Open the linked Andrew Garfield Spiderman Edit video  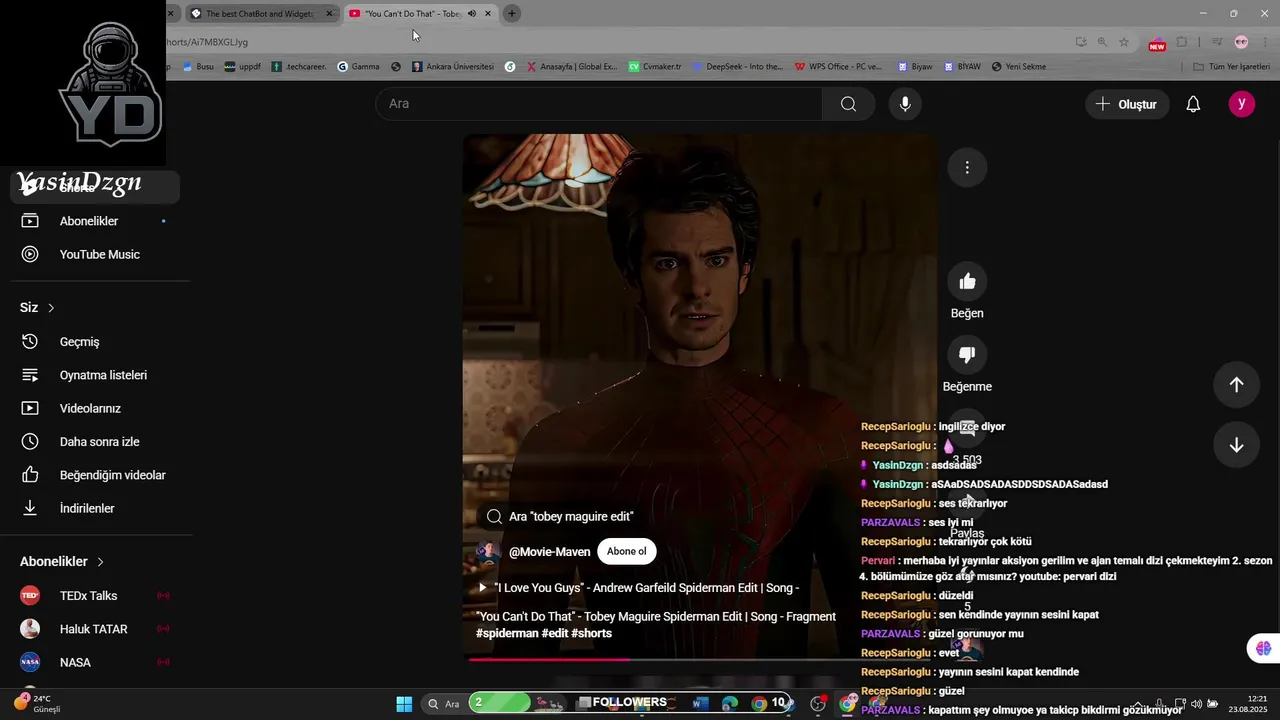pos(637,588)
